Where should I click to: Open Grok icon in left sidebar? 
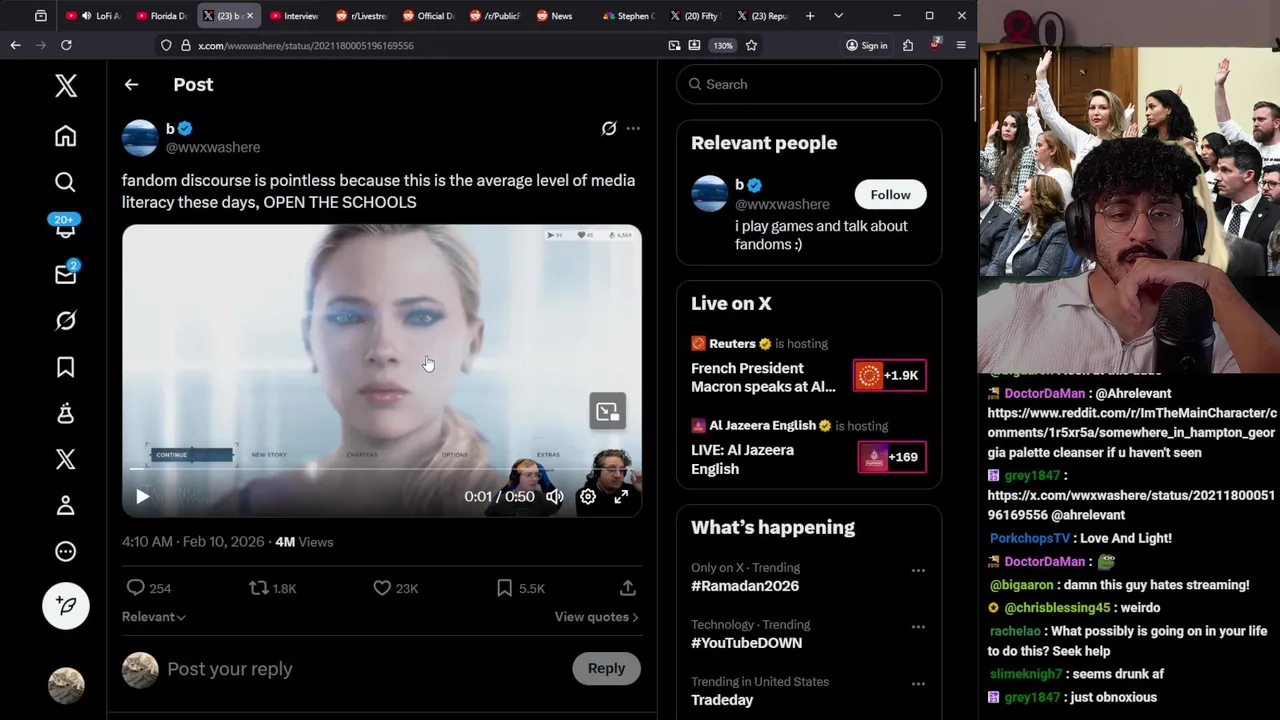coord(65,321)
